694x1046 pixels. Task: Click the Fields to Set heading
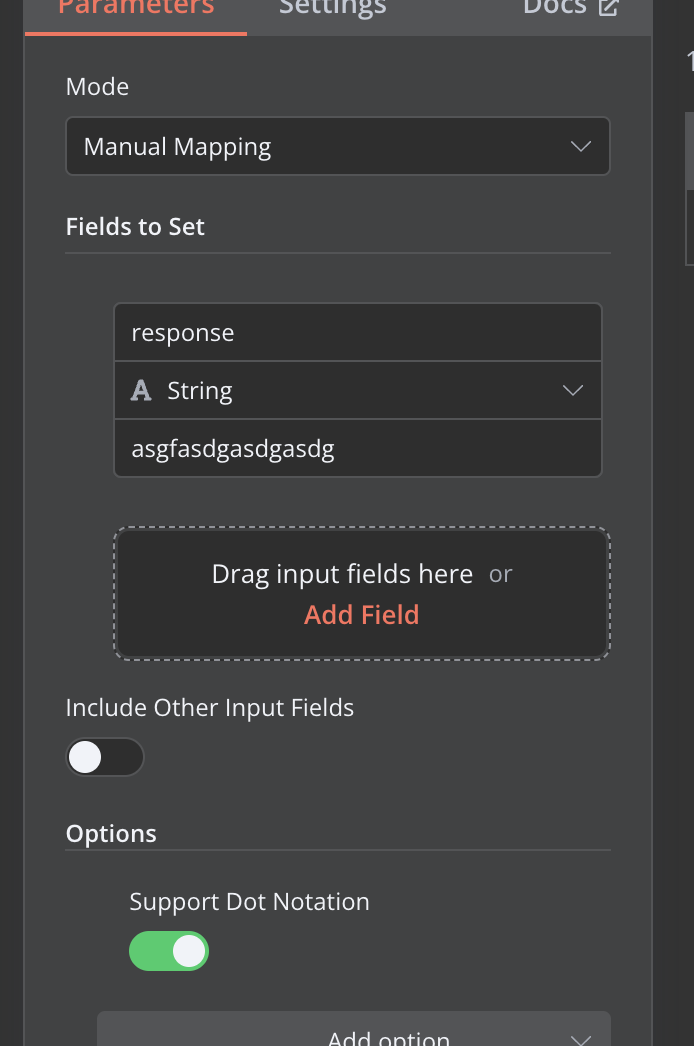click(x=135, y=227)
